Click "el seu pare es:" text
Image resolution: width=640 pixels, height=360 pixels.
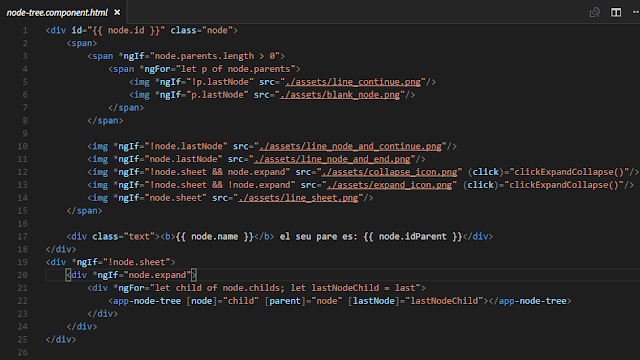pos(319,237)
